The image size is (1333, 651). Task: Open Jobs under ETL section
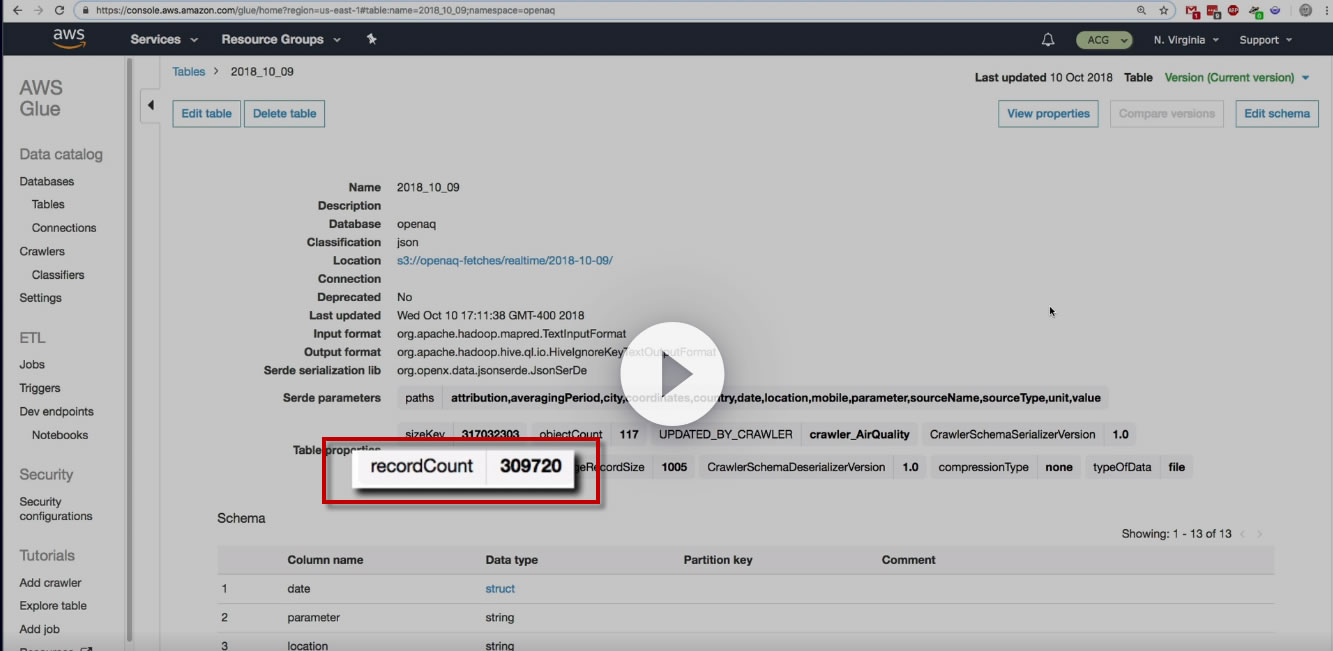pos(32,364)
